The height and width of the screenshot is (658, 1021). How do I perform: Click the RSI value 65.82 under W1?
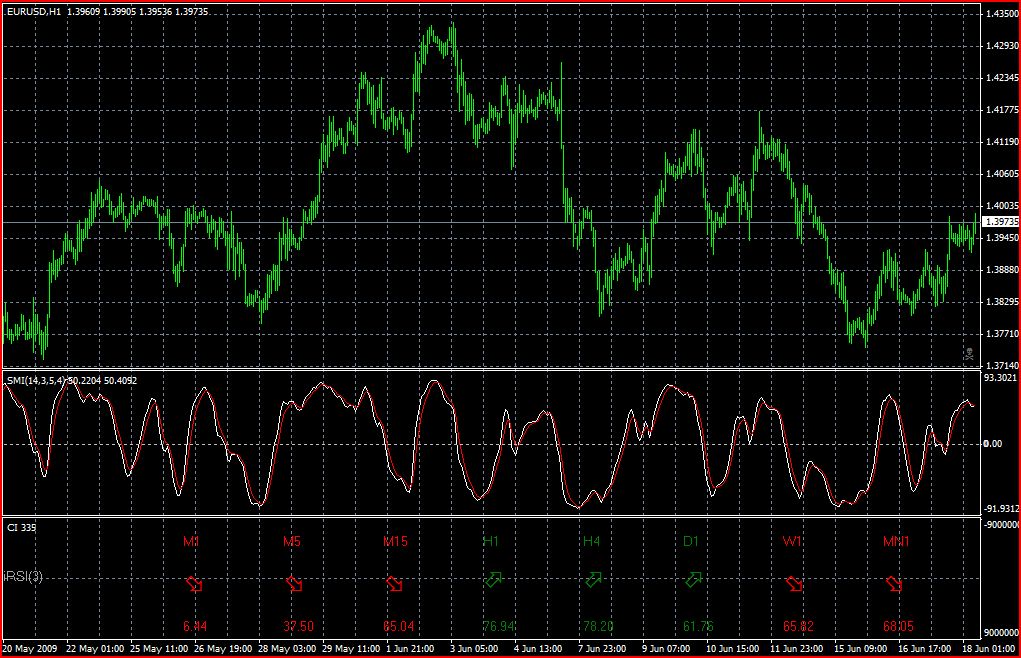[x=798, y=626]
